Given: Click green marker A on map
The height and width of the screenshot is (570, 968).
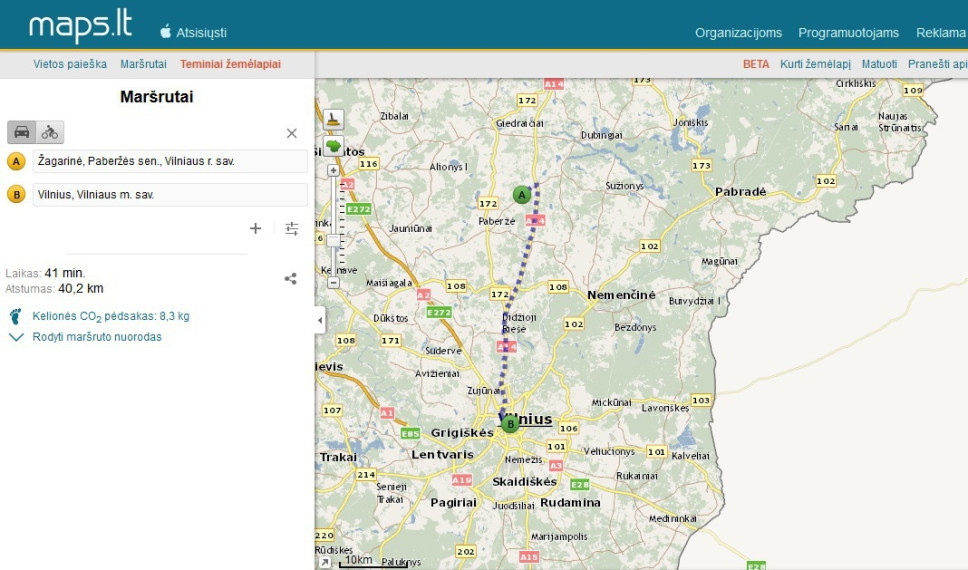Looking at the screenshot, I should 522,195.
